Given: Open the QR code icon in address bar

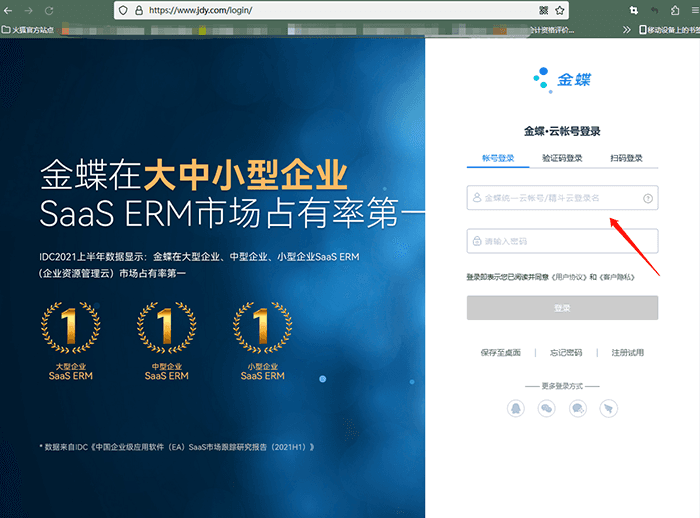Looking at the screenshot, I should tap(544, 10).
